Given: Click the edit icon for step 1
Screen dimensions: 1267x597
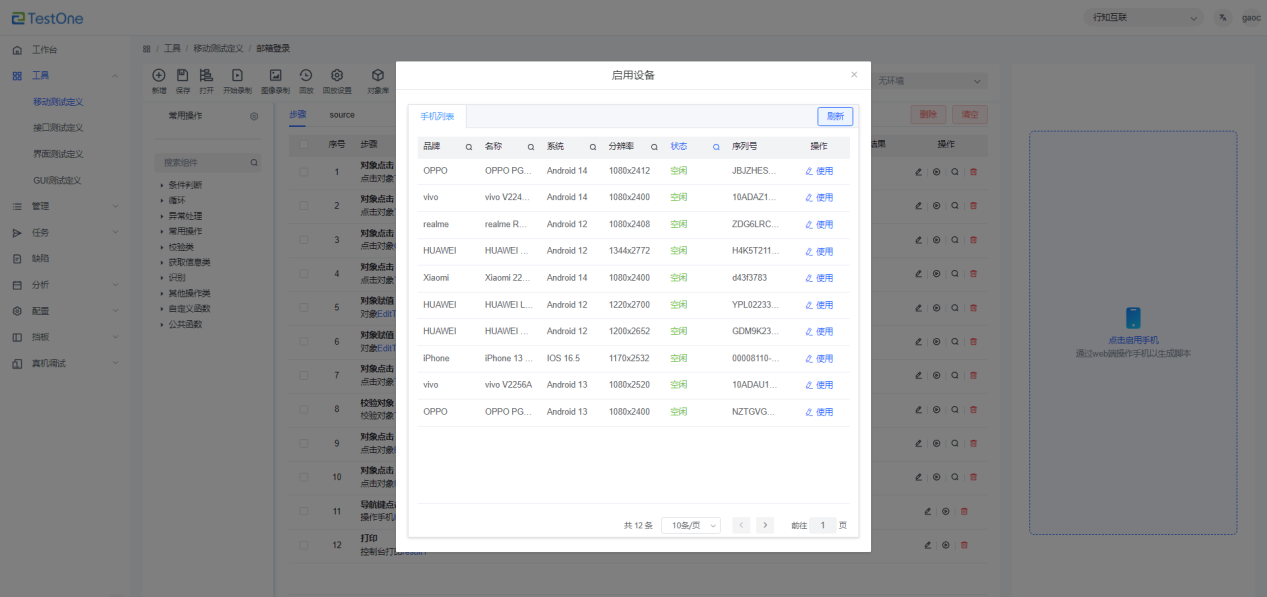Looking at the screenshot, I should click(x=919, y=172).
